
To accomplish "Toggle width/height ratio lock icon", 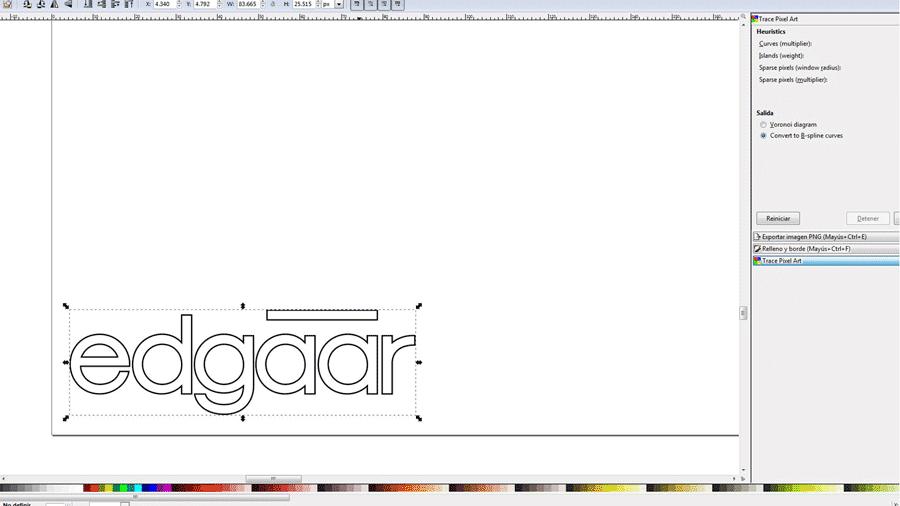I will click(273, 4).
